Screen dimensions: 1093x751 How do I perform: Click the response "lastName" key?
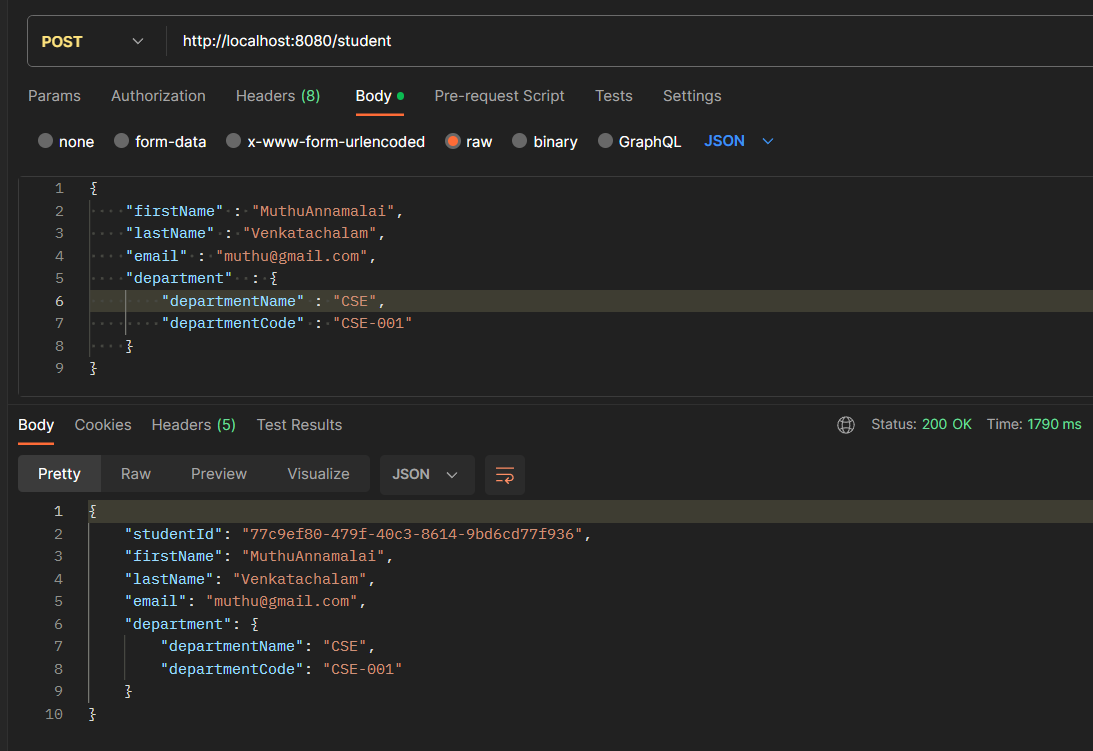[169, 579]
